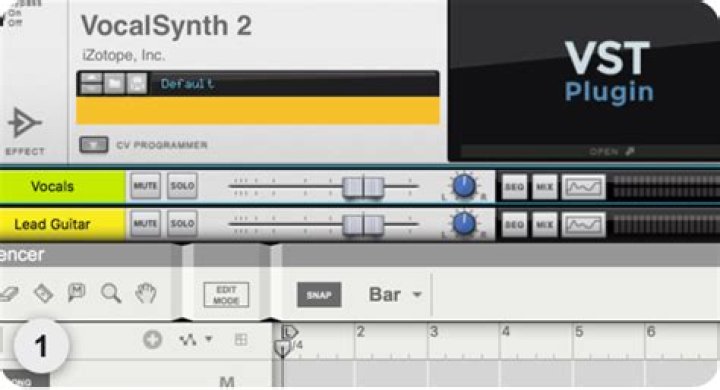This screenshot has height=390, width=720.
Task: Click the M mute column header
Action: click(x=227, y=381)
